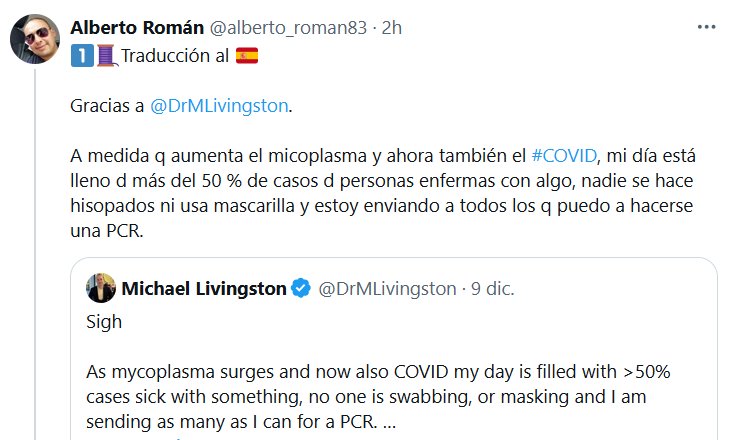734x440 pixels.
Task: Click the Michael Livingston name in quote
Action: click(203, 290)
